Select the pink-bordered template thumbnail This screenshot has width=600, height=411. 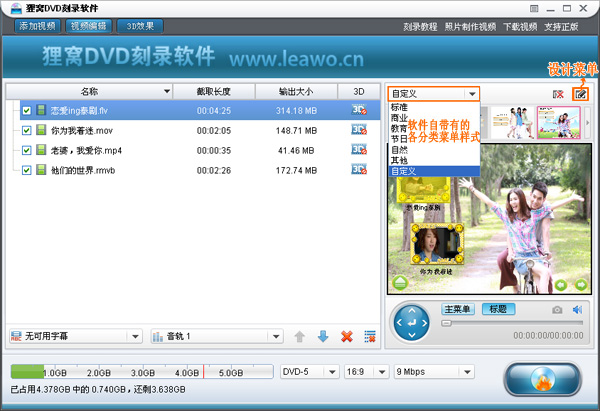[559, 122]
